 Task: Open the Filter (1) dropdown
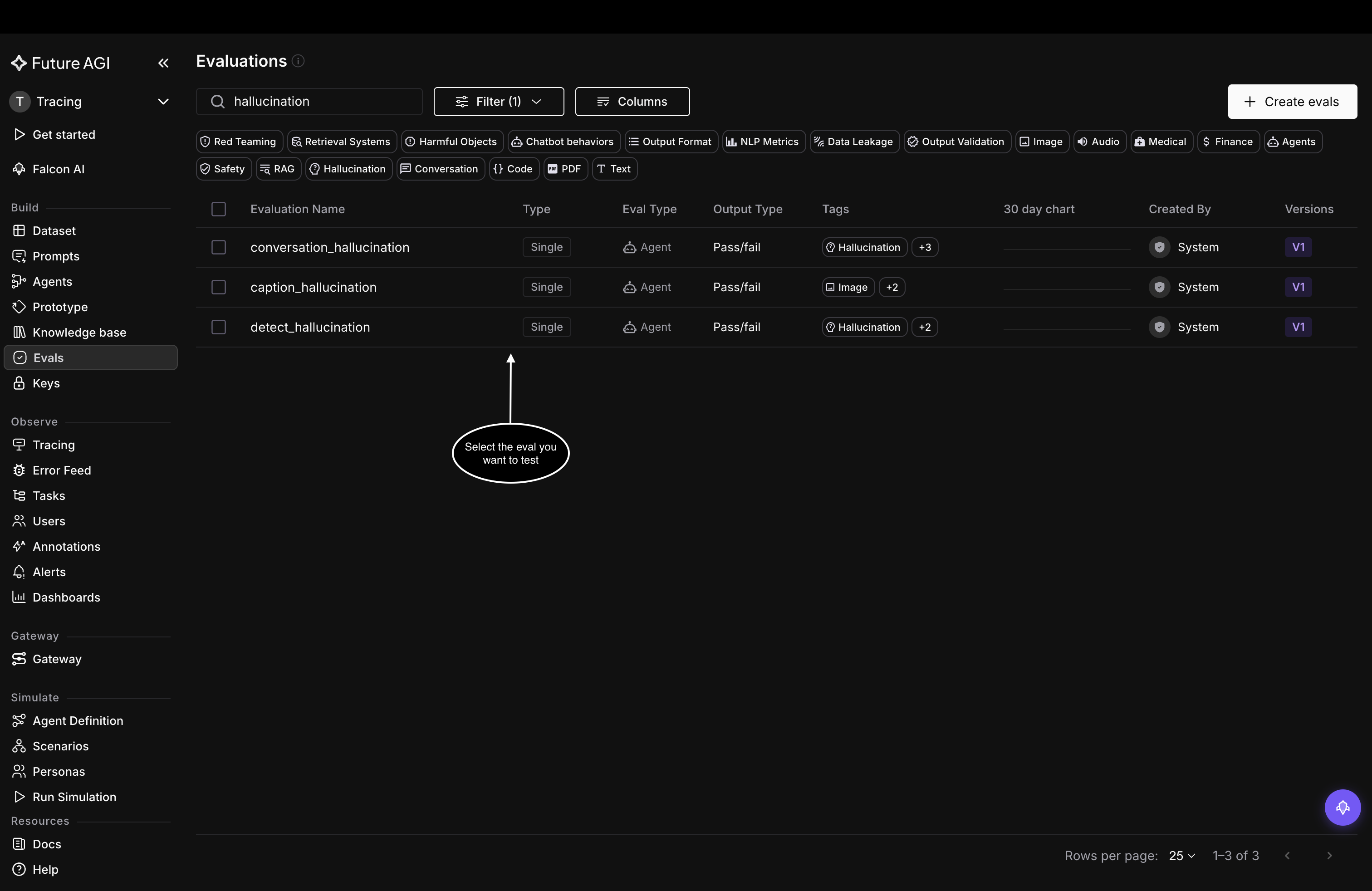click(x=499, y=102)
